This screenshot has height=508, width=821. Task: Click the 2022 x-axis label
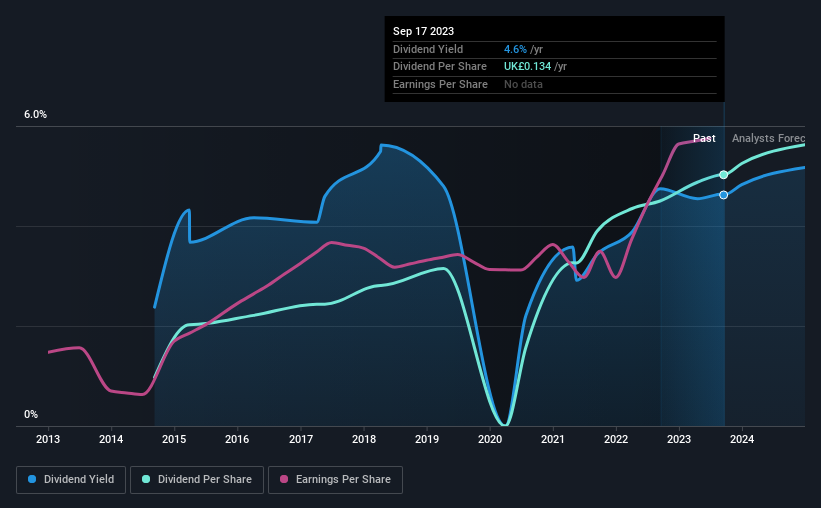(616, 439)
